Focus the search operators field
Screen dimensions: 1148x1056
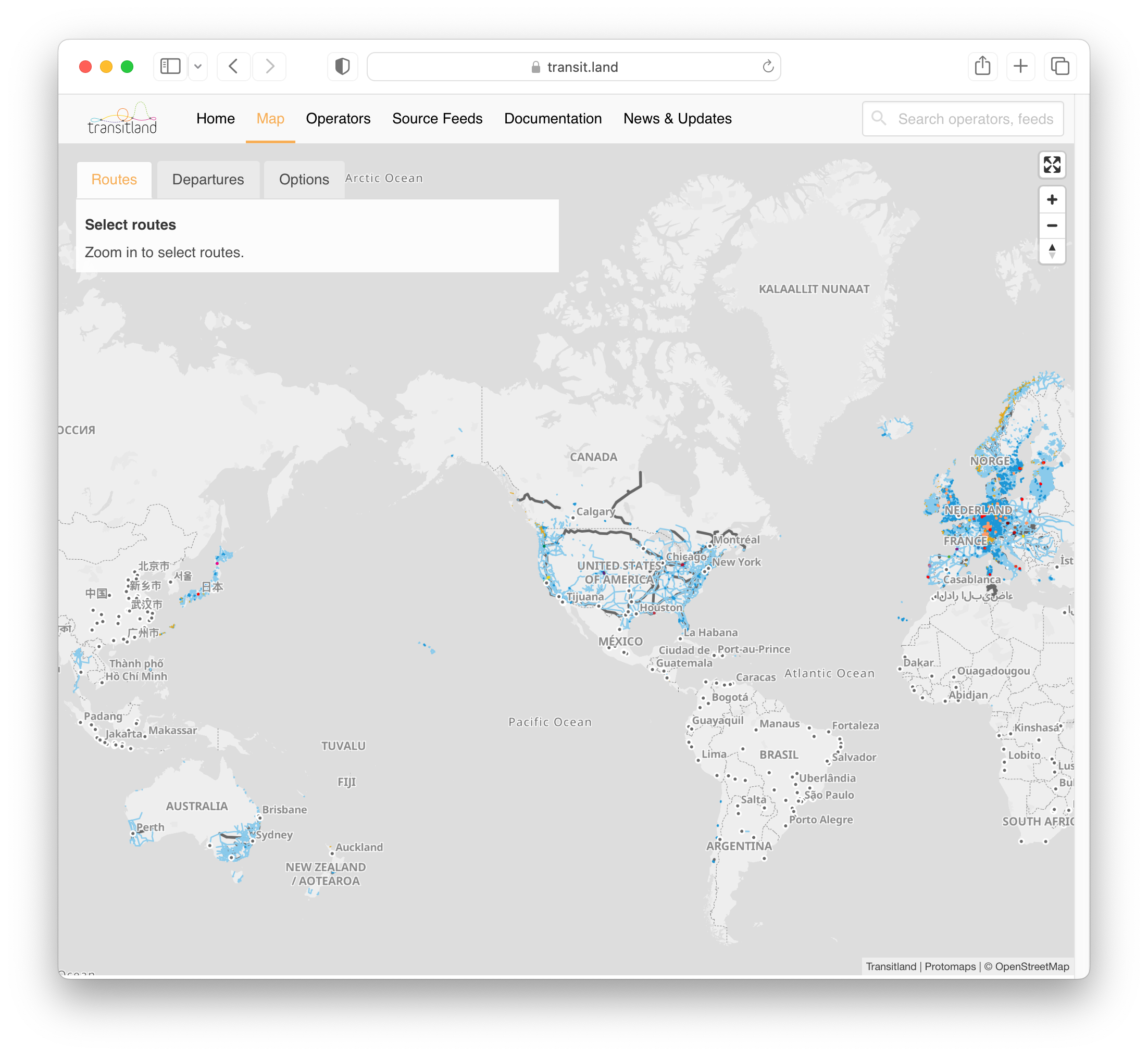click(x=974, y=119)
